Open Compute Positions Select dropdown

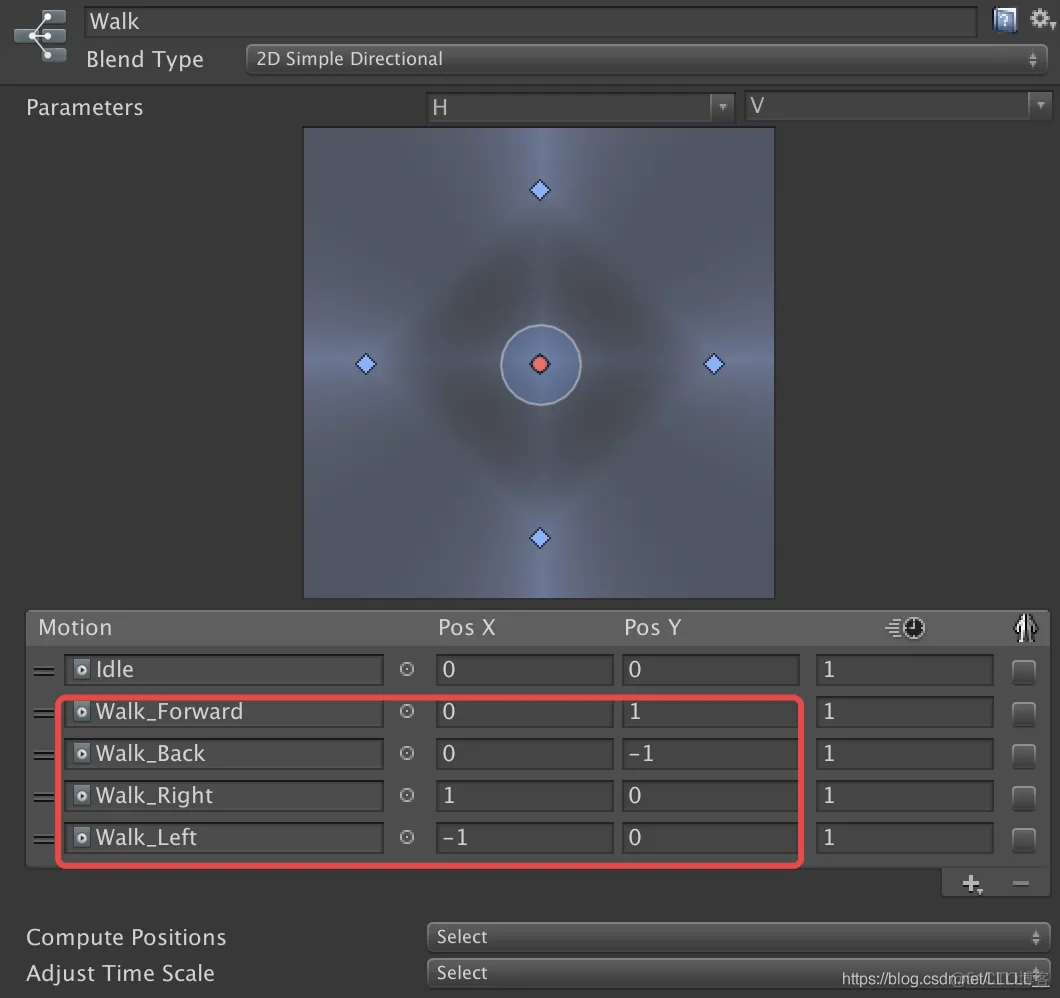click(x=738, y=937)
